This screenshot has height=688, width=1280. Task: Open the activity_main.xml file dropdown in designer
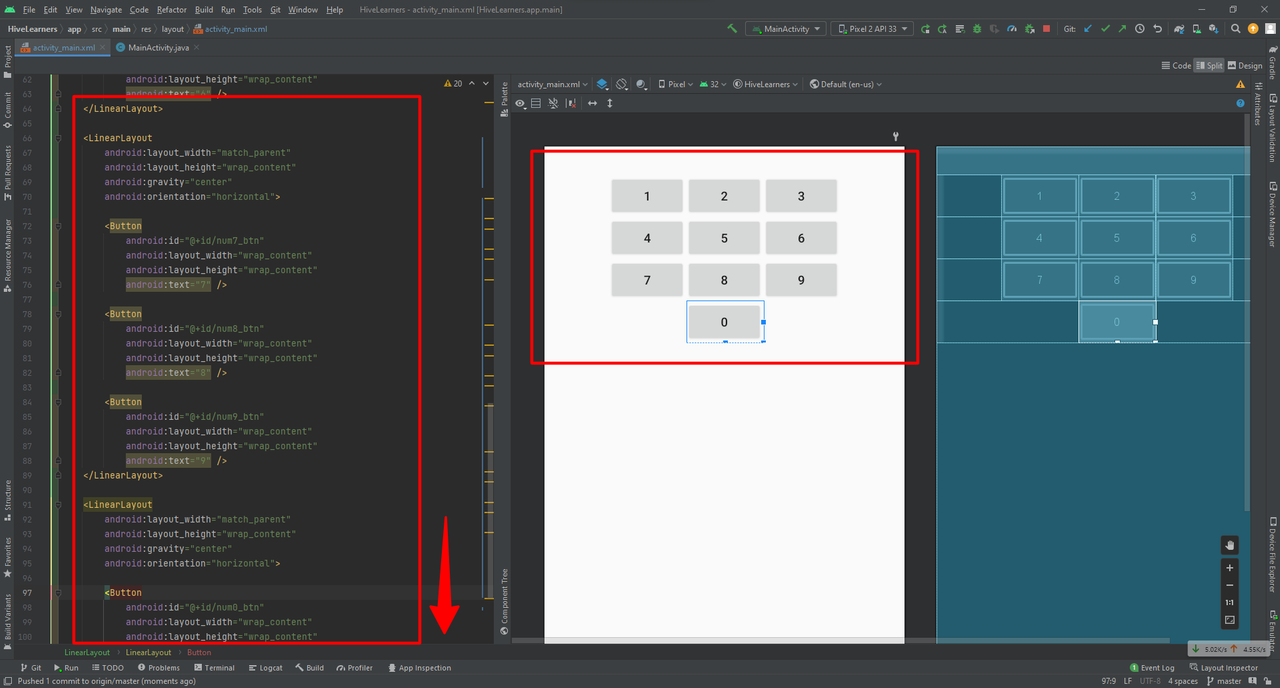tap(553, 85)
